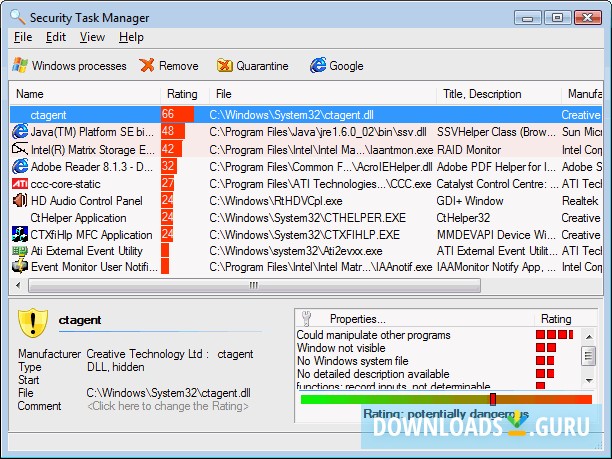
Task: Click the Google toolbar button
Action: click(x=336, y=65)
